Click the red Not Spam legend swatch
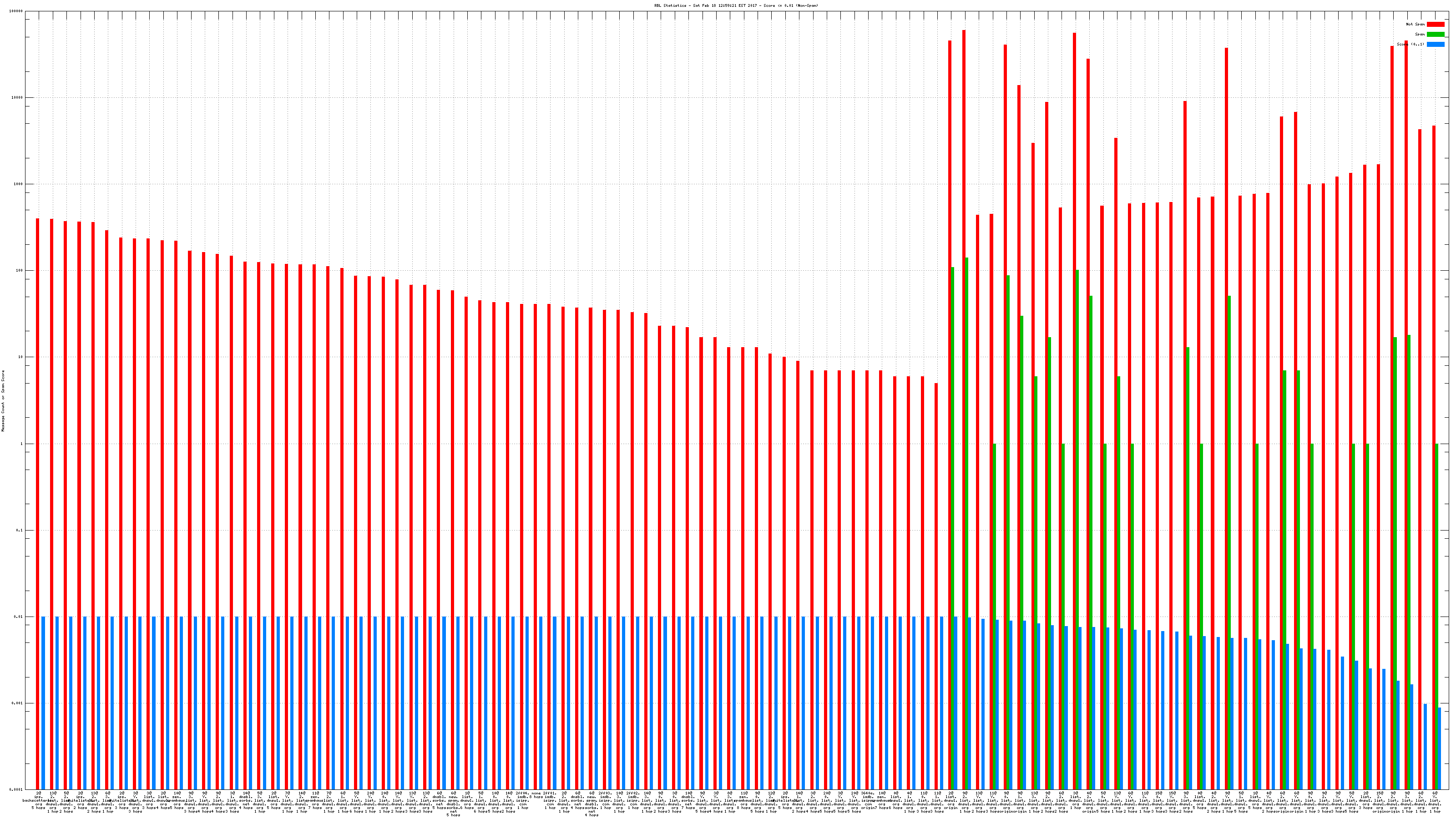The image size is (1456, 819). 1435,24
